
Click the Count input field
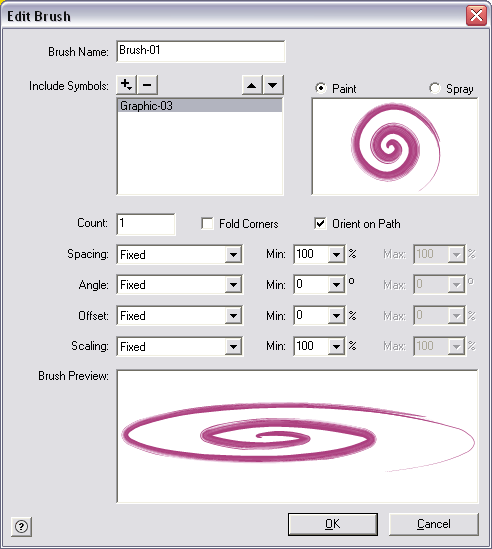tap(146, 224)
